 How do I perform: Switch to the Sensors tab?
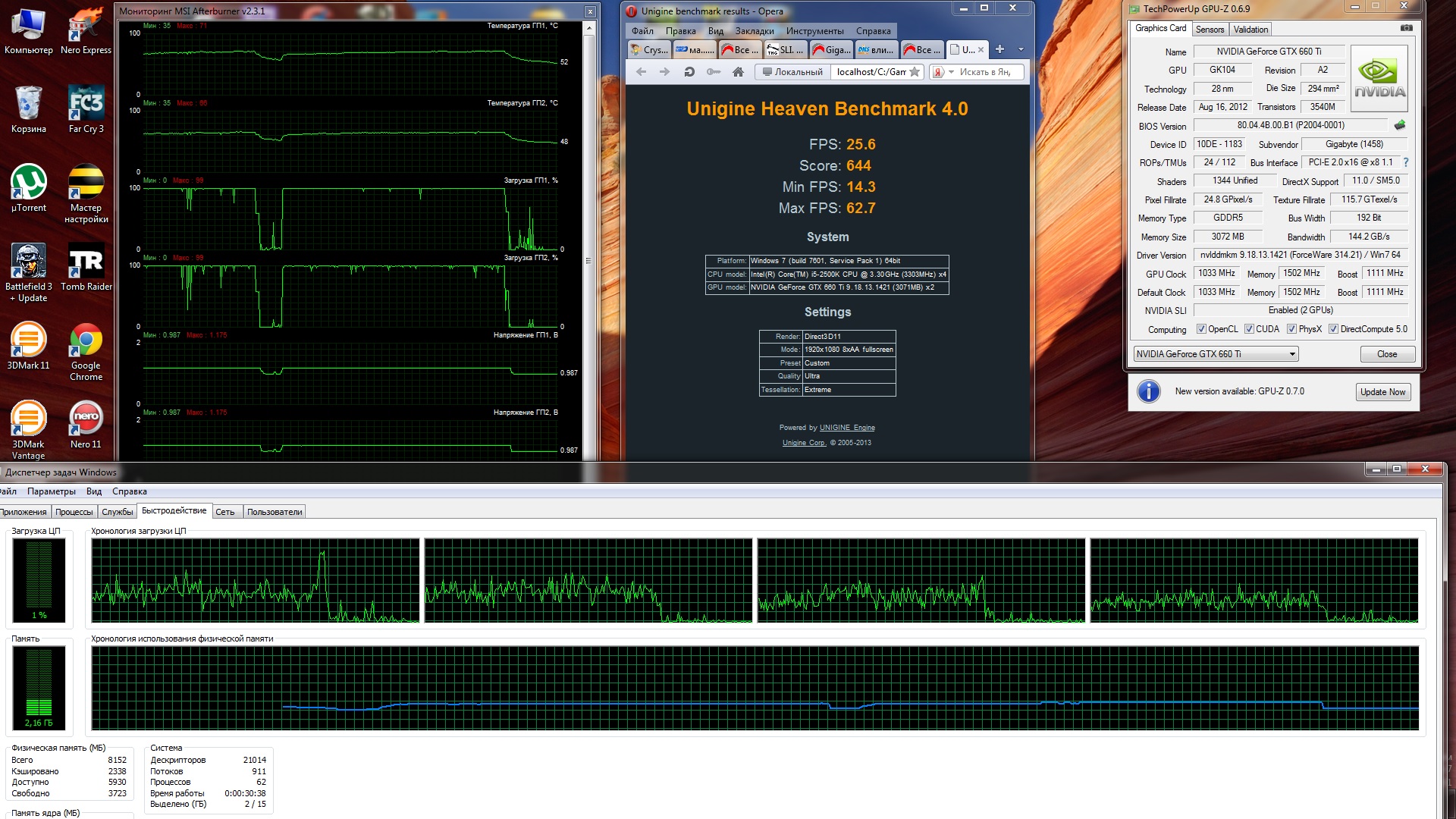(1210, 30)
